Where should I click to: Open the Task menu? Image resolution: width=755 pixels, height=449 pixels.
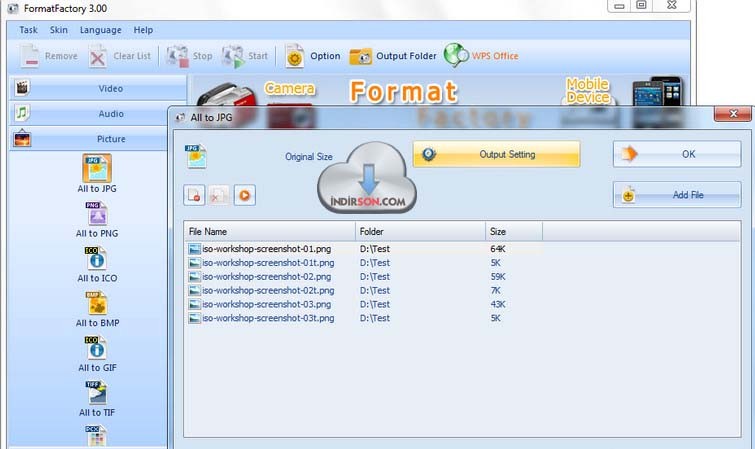[28, 30]
